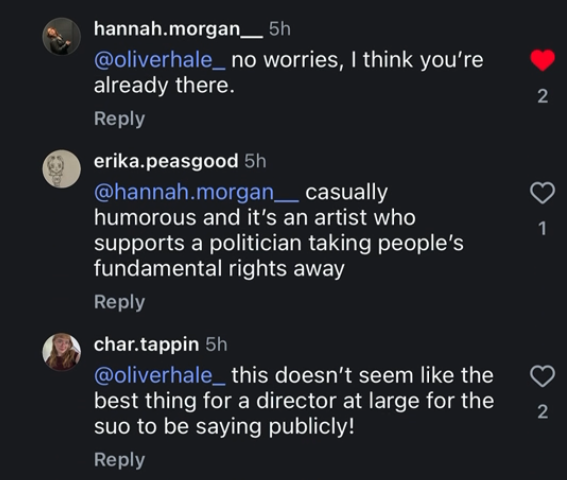Tap comment text about director at large

point(294,401)
